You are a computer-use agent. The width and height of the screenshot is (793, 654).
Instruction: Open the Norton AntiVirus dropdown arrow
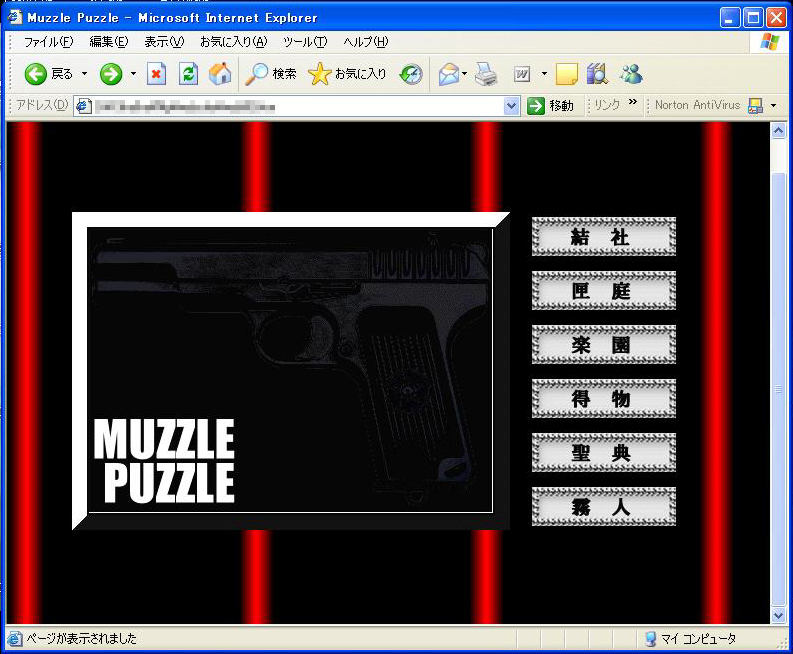tap(773, 106)
